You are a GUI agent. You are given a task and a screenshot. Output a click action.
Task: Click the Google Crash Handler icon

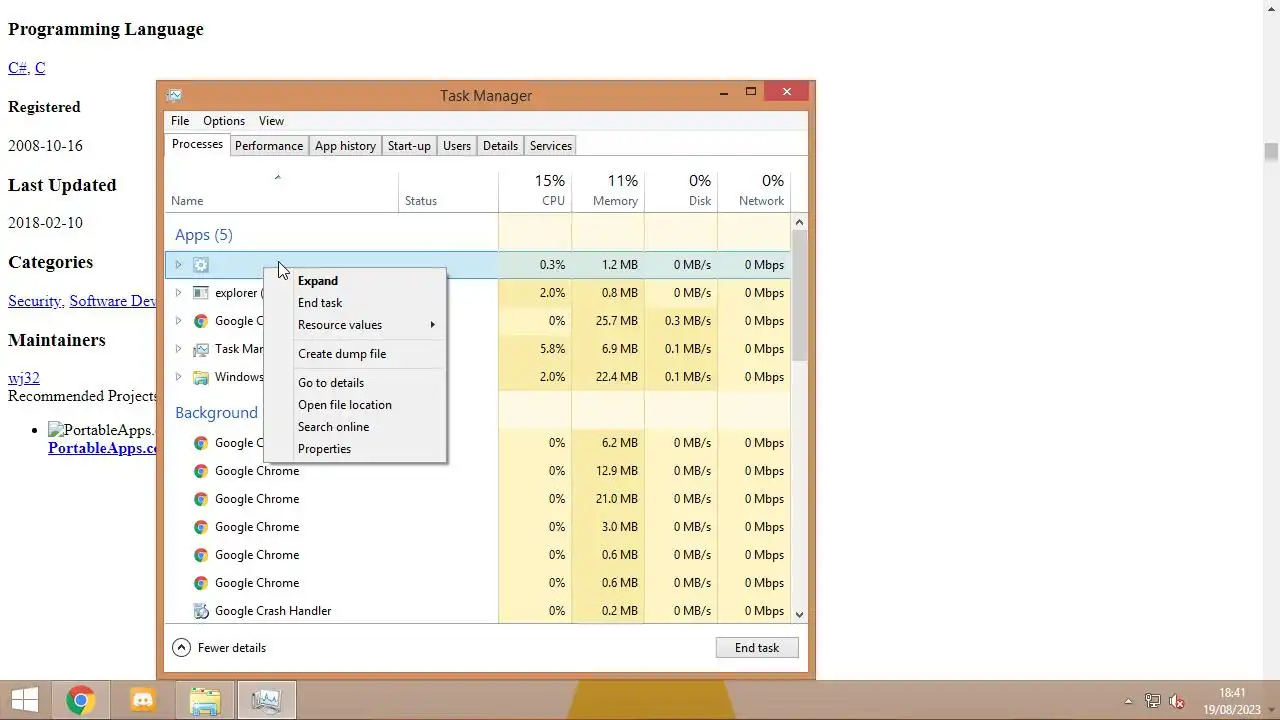tap(201, 611)
